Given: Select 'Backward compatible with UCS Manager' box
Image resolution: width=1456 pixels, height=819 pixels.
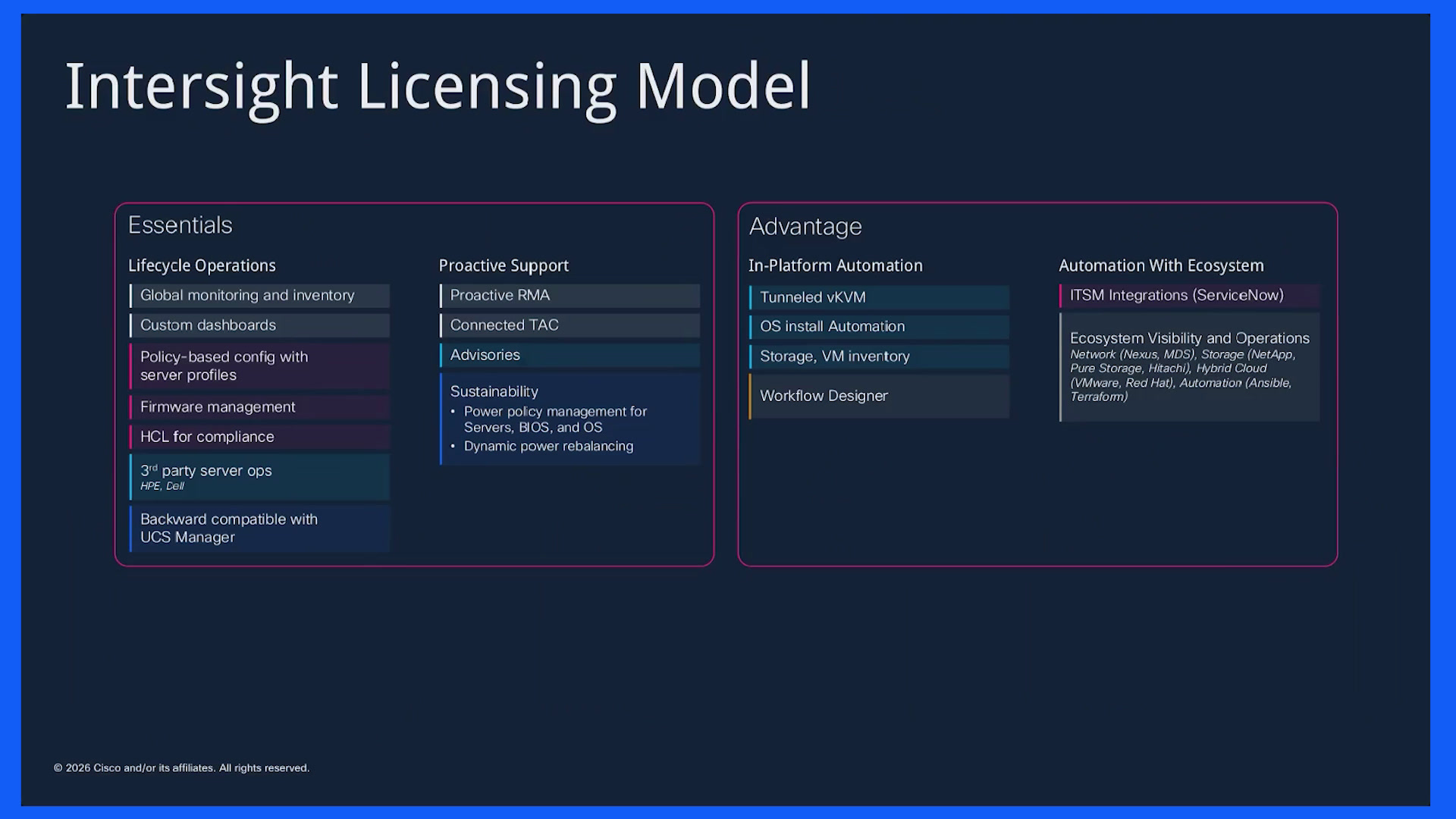Looking at the screenshot, I should click(x=259, y=529).
